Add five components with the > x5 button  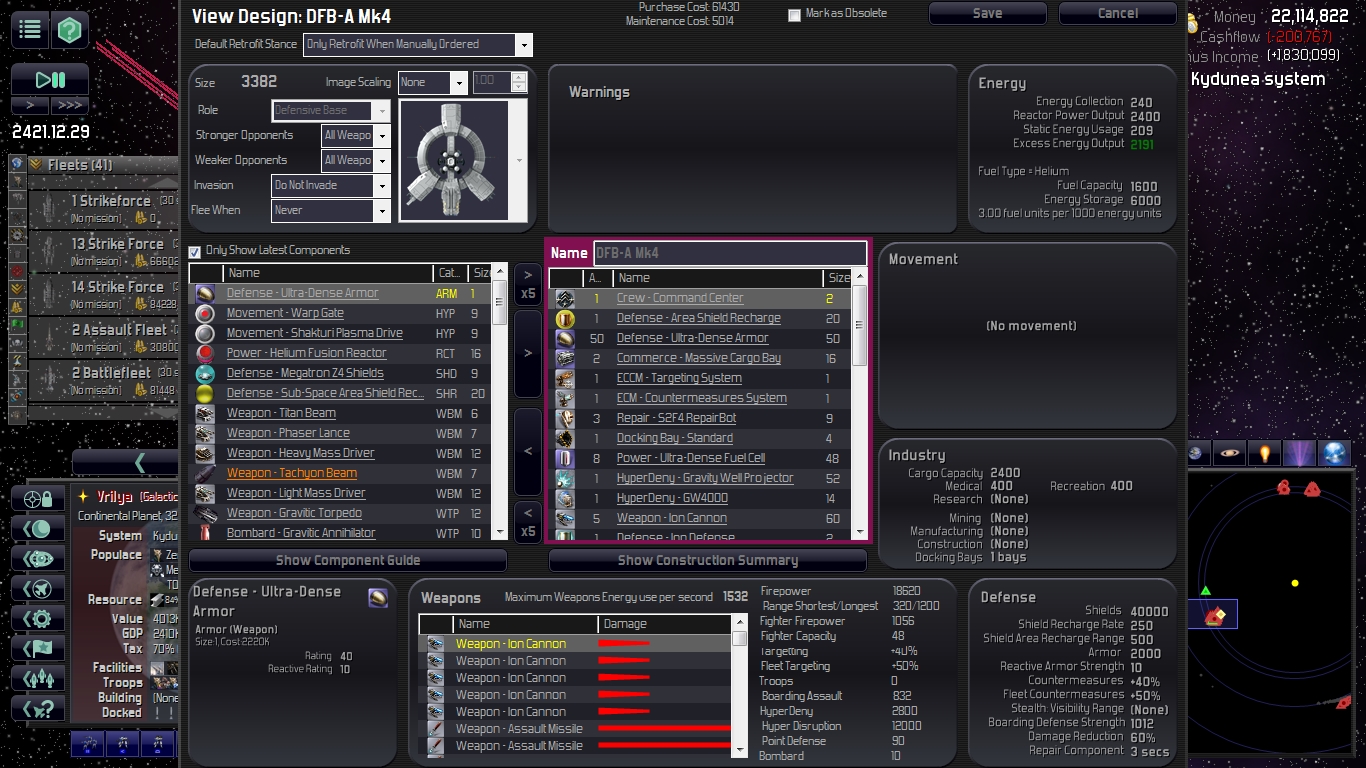[528, 285]
